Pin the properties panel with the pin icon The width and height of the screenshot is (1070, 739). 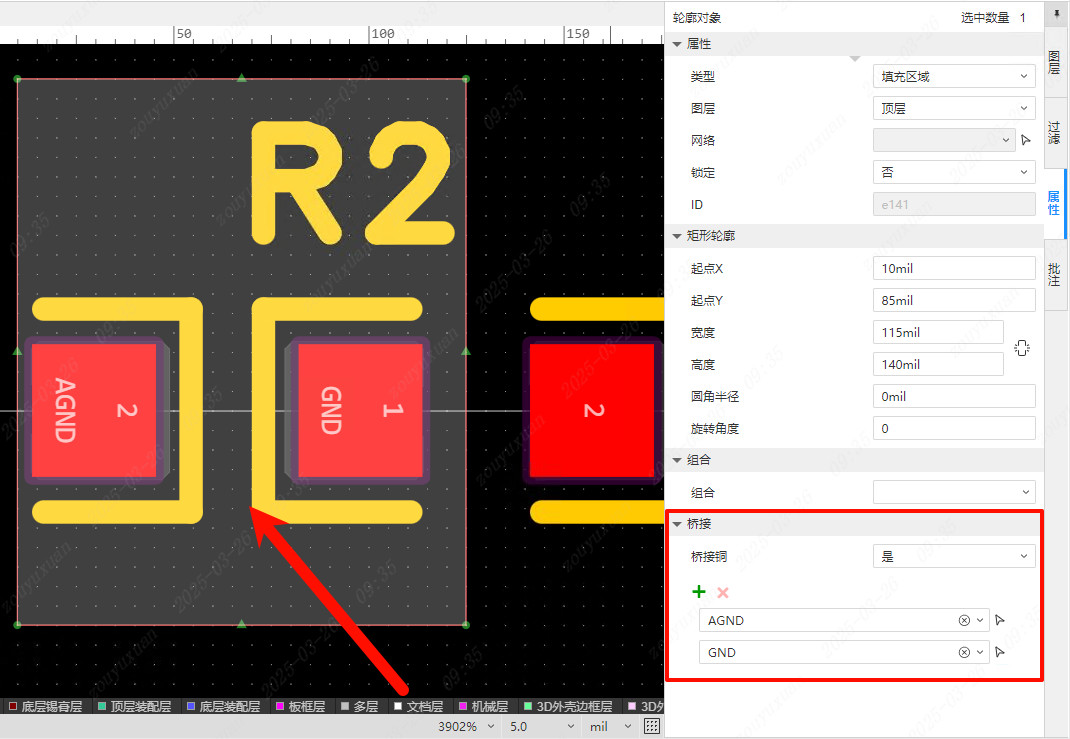(1056, 14)
